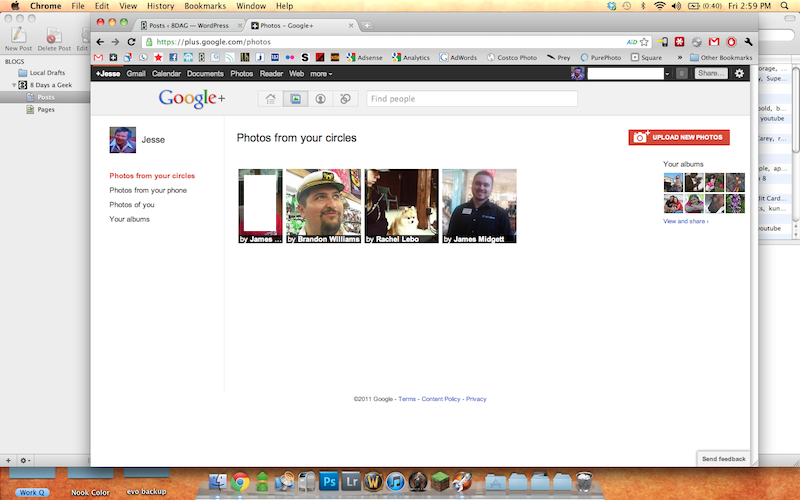Launch Lightroom from the dock

(x=351, y=481)
